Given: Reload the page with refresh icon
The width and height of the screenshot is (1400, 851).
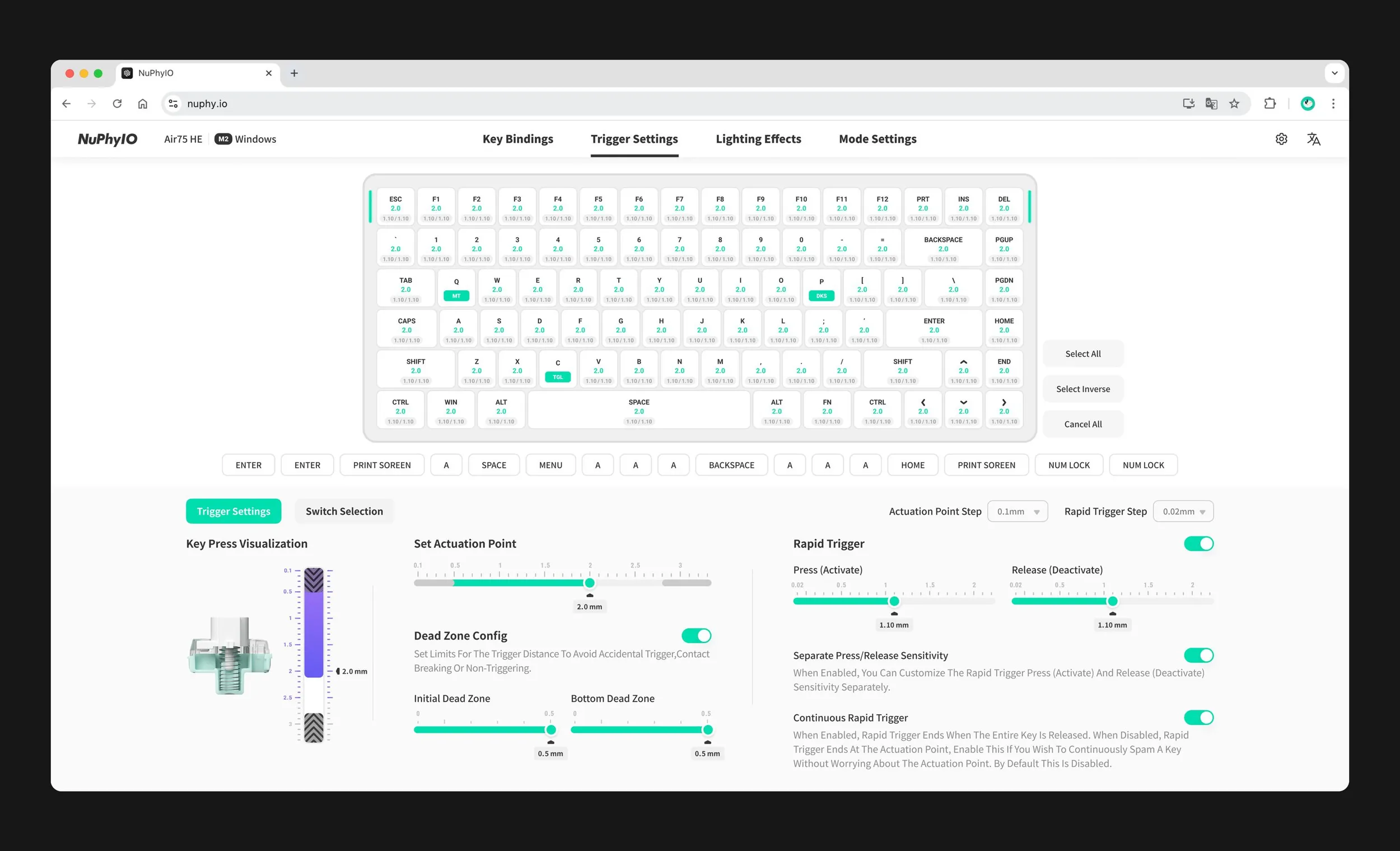Looking at the screenshot, I should click(117, 104).
